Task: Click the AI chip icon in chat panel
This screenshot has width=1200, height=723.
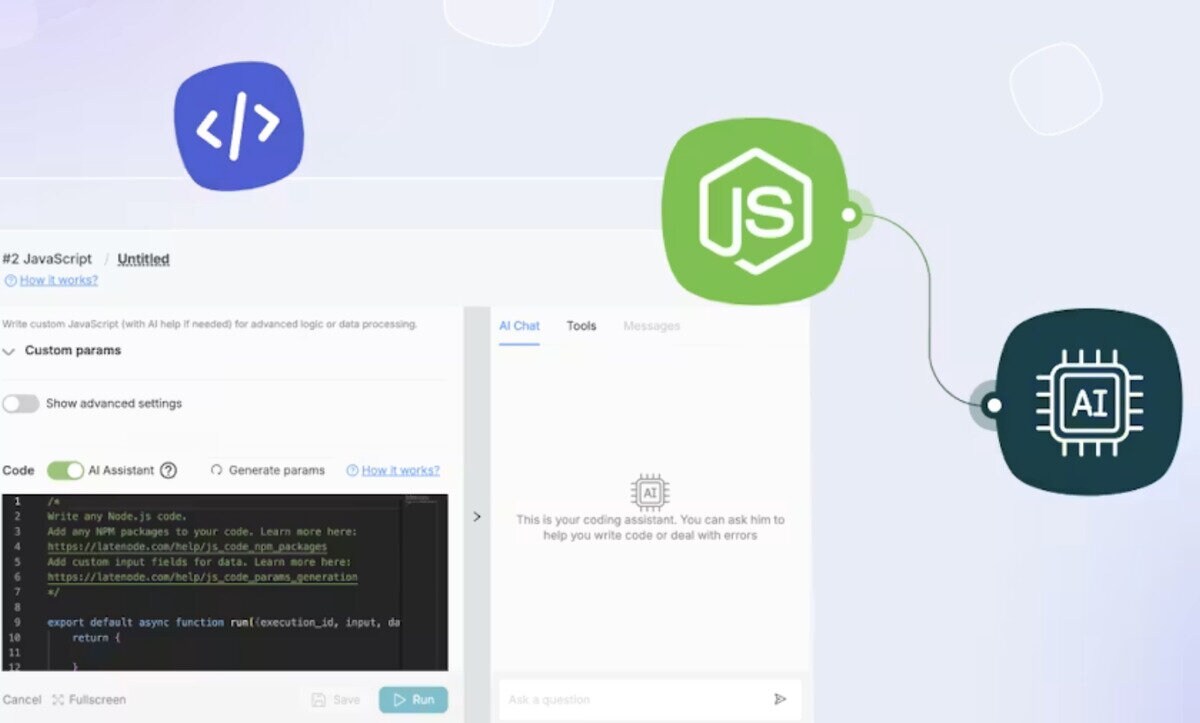Action: [x=650, y=492]
